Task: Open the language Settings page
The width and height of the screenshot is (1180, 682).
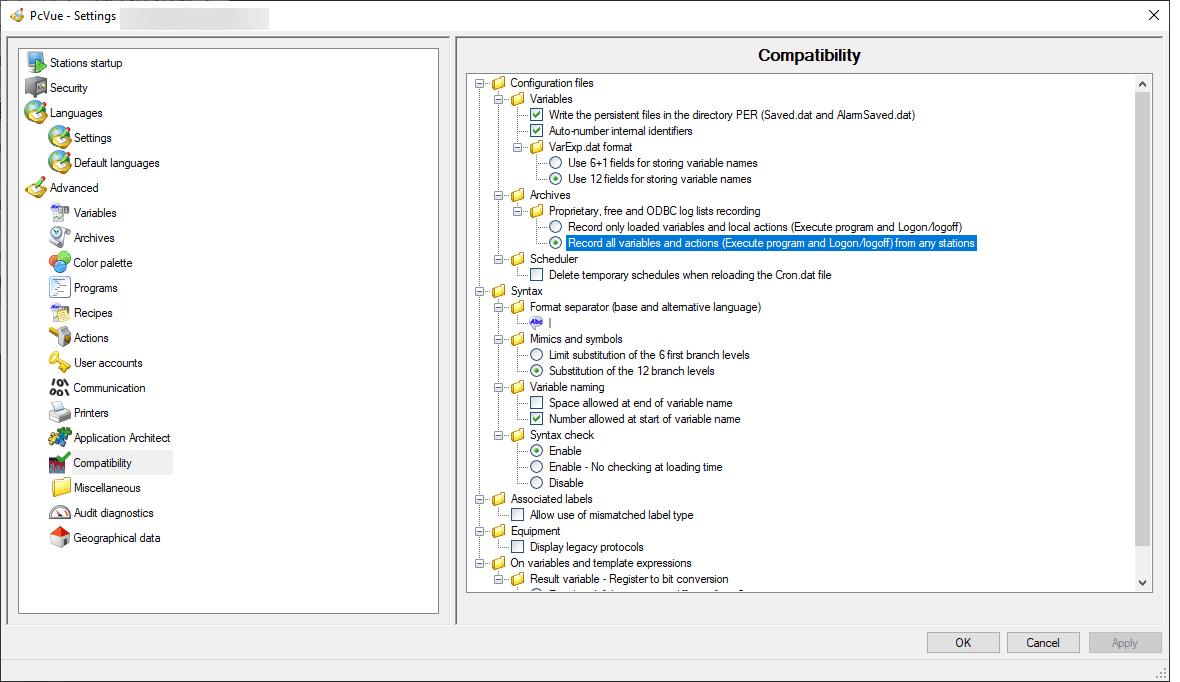Action: pyautogui.click(x=93, y=138)
